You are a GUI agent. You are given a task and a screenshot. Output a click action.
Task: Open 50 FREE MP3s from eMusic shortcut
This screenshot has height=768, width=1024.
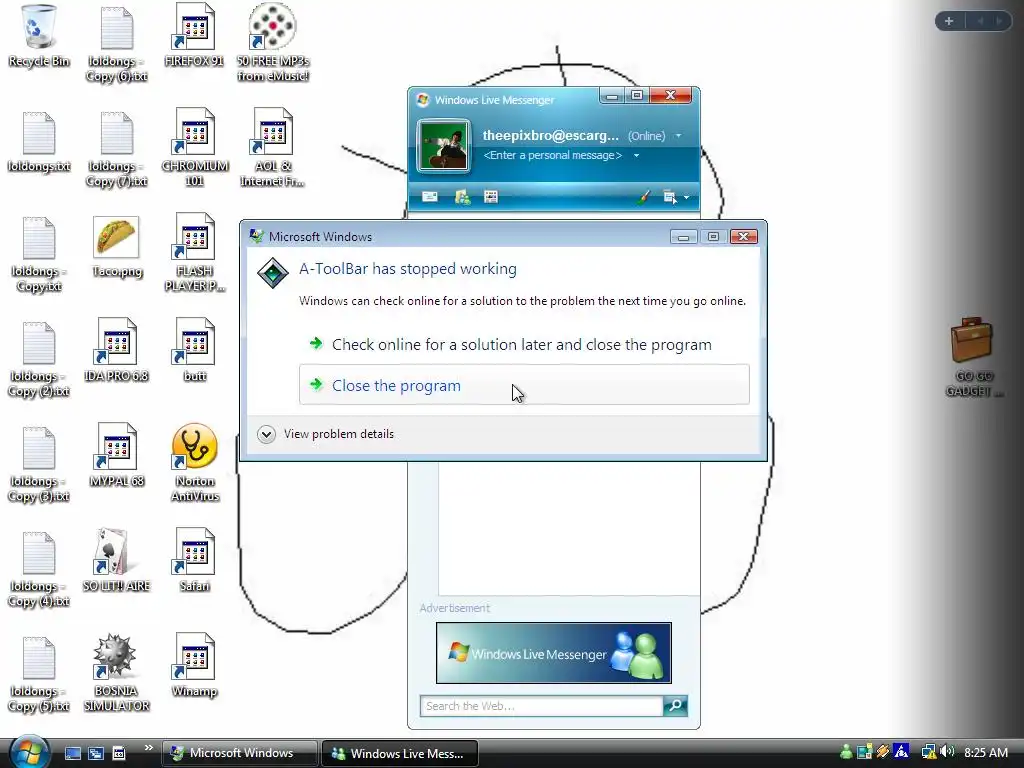click(x=272, y=26)
